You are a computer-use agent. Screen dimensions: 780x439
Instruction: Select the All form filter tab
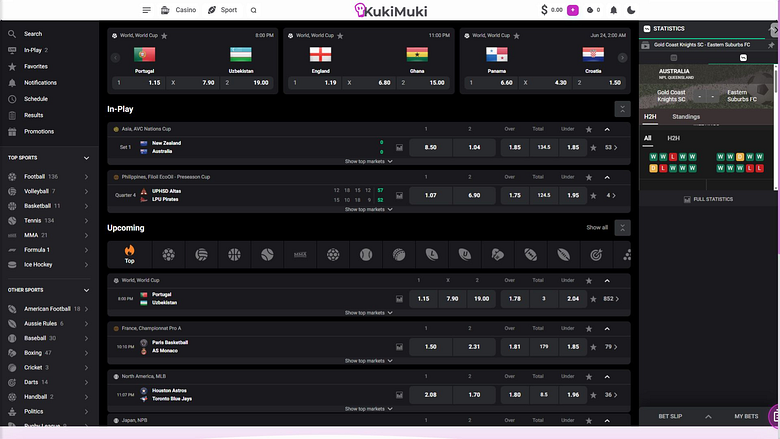[x=647, y=138]
